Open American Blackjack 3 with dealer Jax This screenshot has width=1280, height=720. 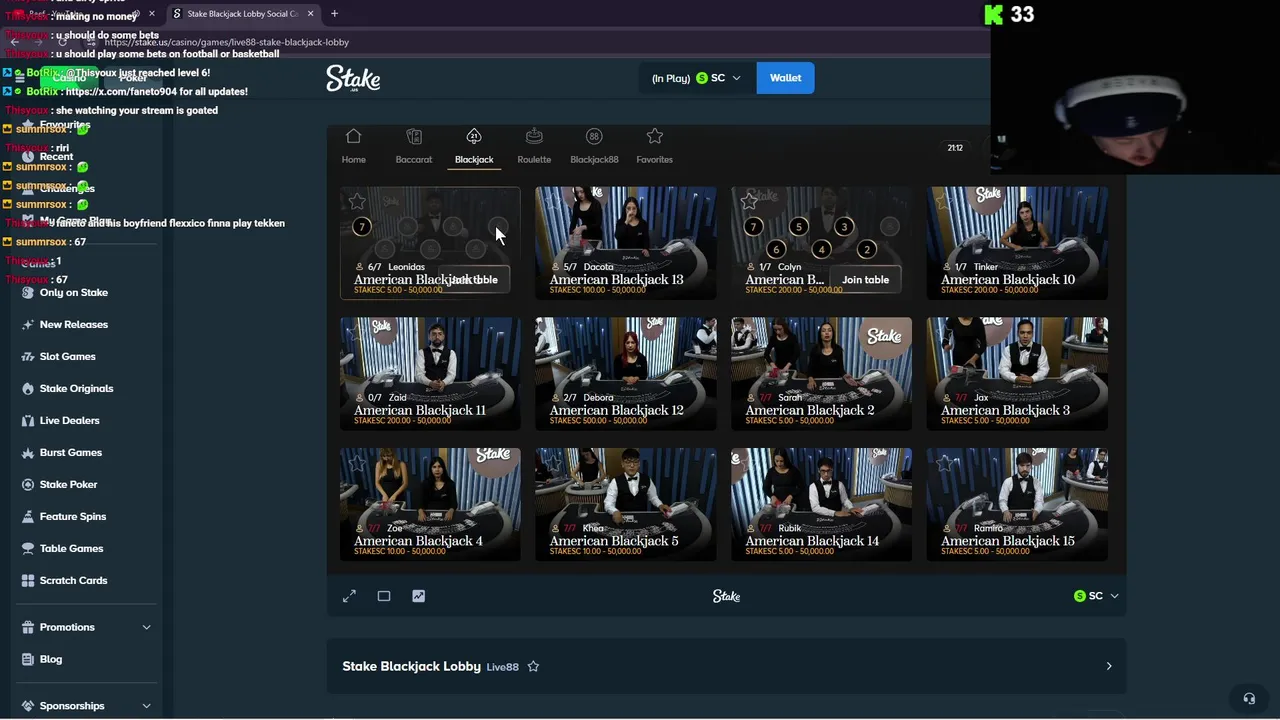coord(1017,374)
